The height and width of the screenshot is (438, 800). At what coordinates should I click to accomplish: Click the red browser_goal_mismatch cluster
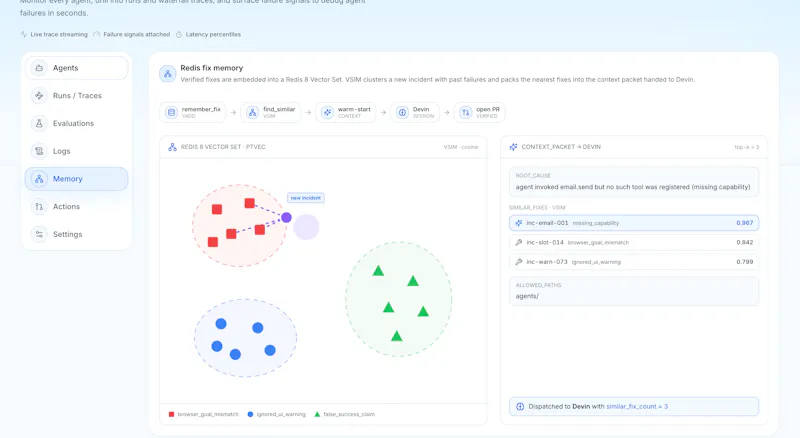239,226
